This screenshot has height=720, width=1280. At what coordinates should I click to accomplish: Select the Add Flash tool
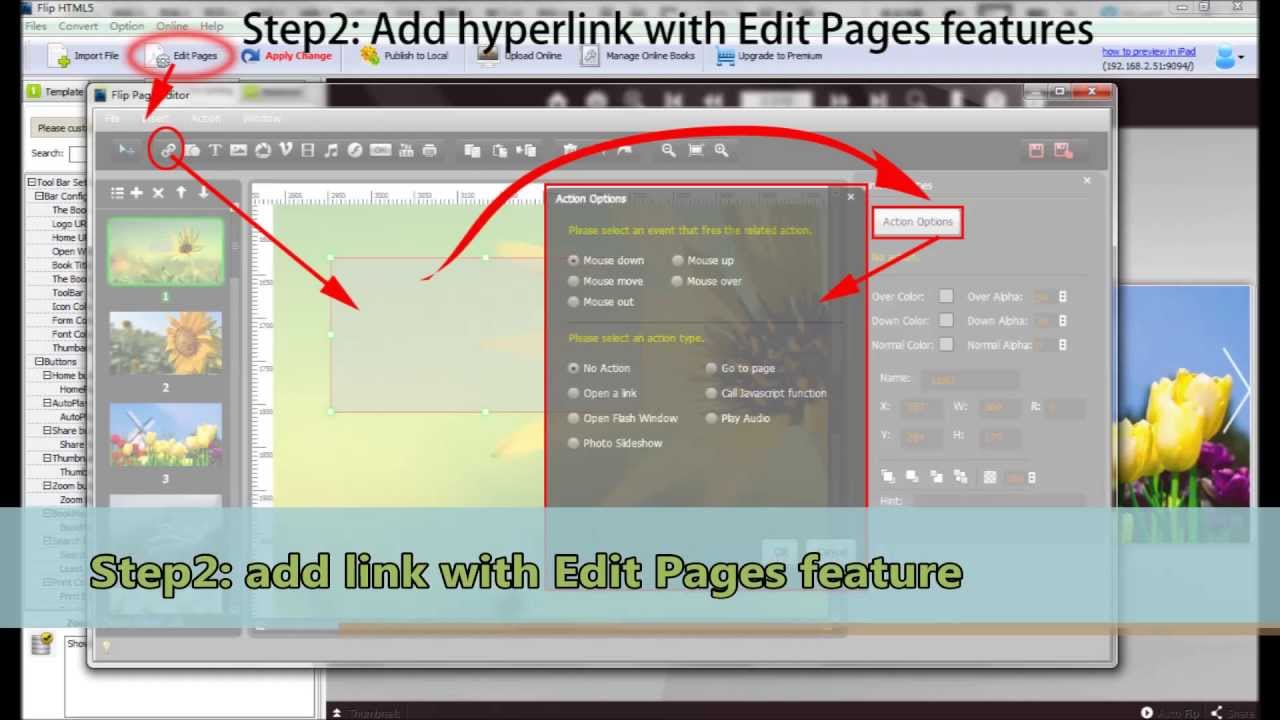pyautogui.click(x=355, y=150)
